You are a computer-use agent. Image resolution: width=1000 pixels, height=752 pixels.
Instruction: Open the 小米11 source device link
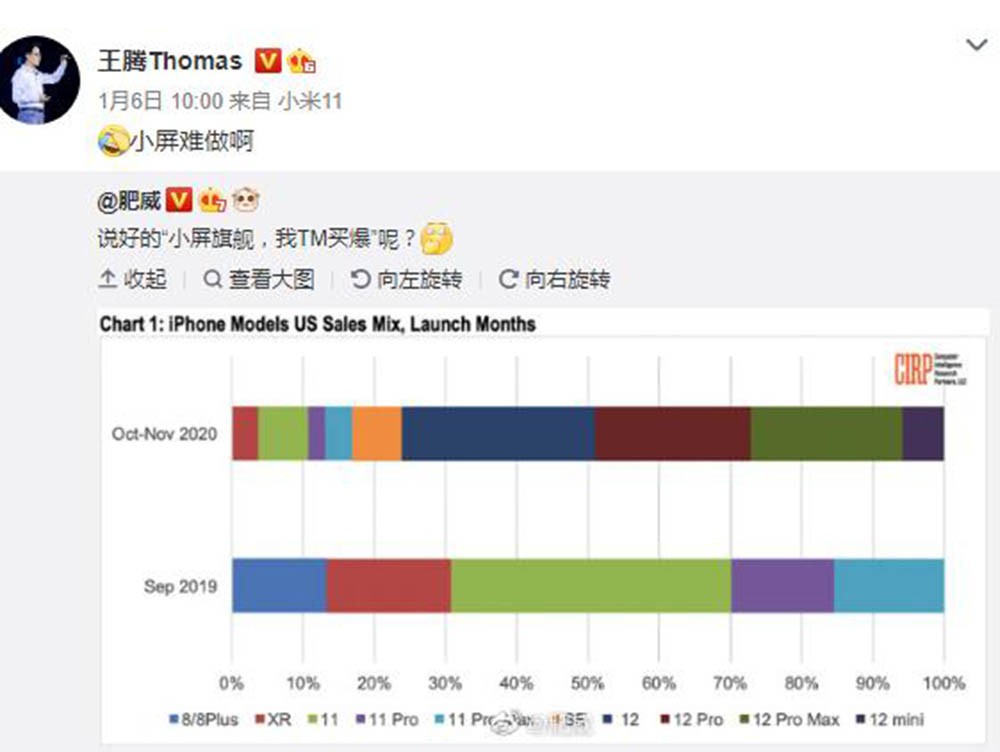coord(311,101)
